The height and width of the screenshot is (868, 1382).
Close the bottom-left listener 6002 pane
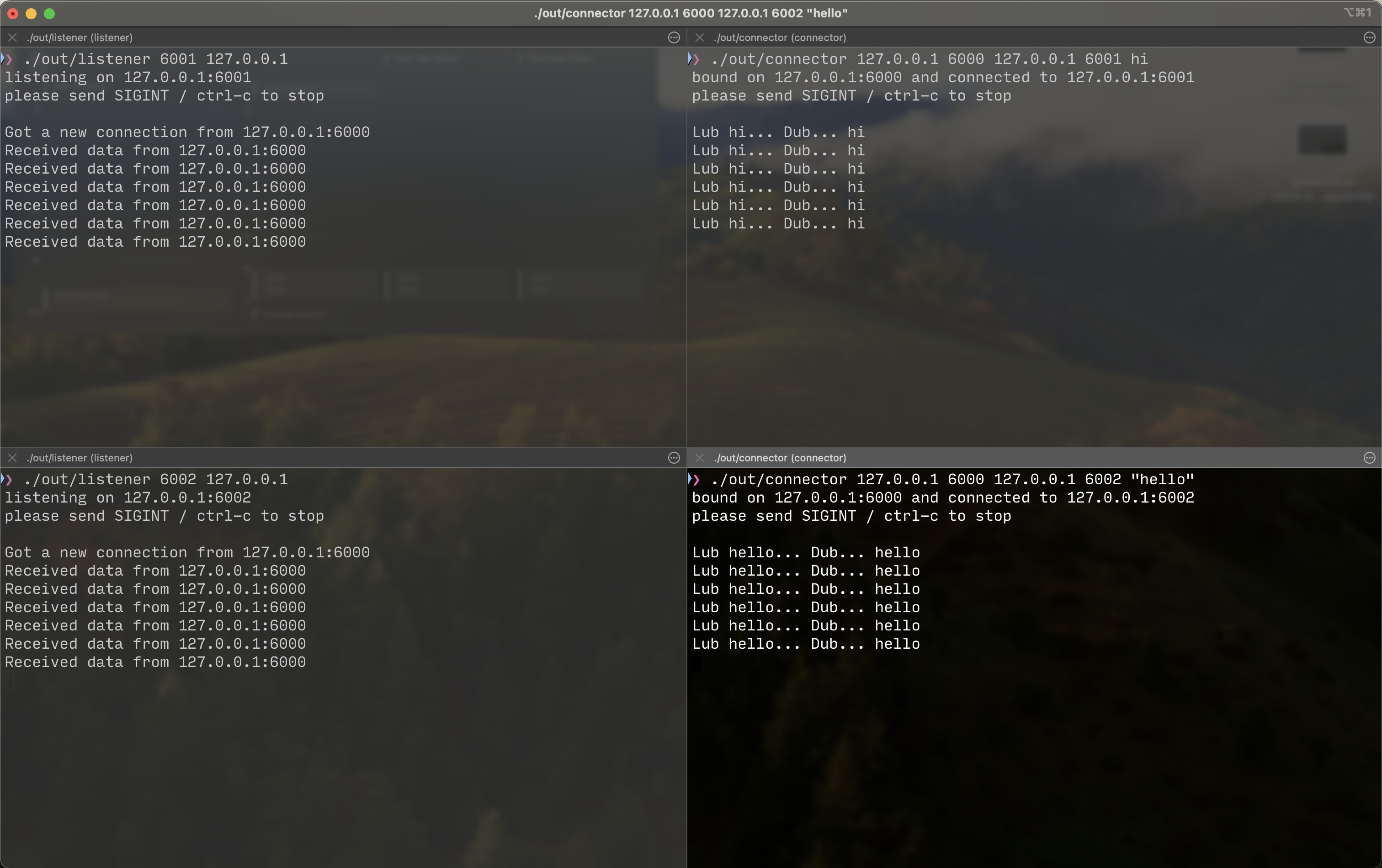[12, 458]
